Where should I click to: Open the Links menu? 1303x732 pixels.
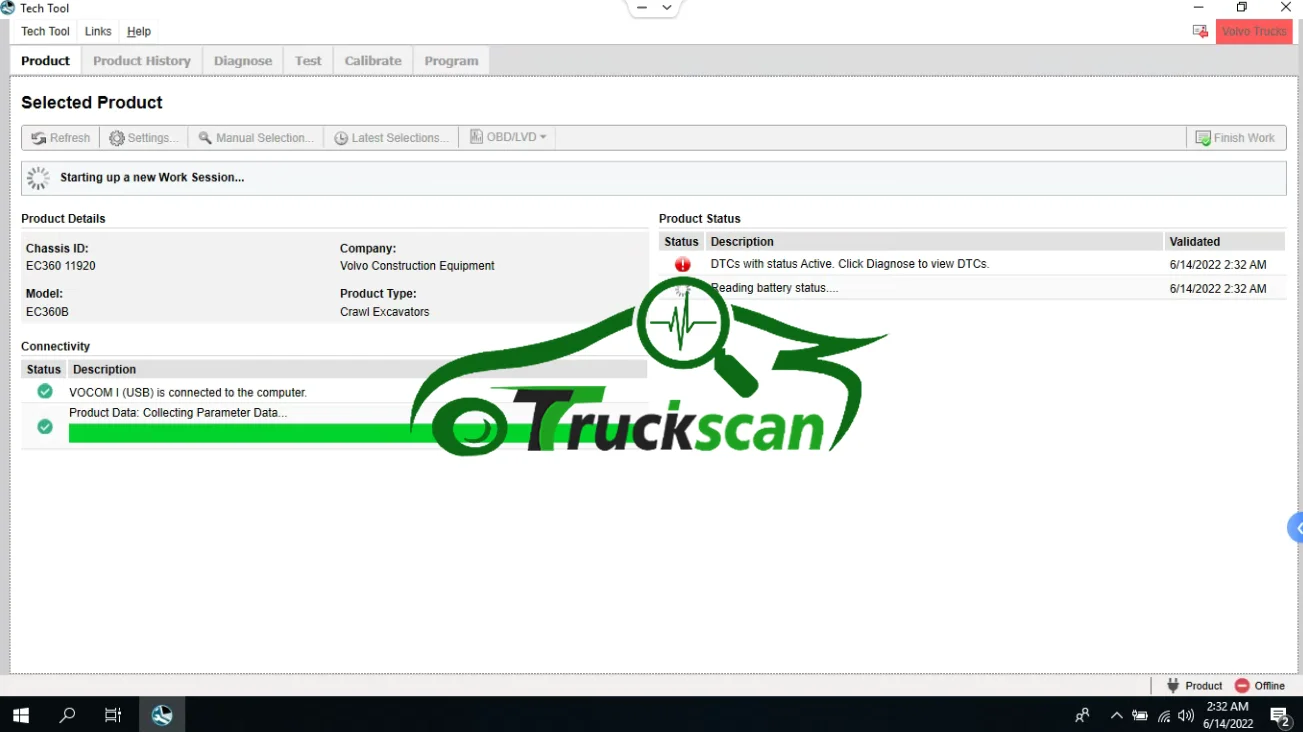(98, 32)
